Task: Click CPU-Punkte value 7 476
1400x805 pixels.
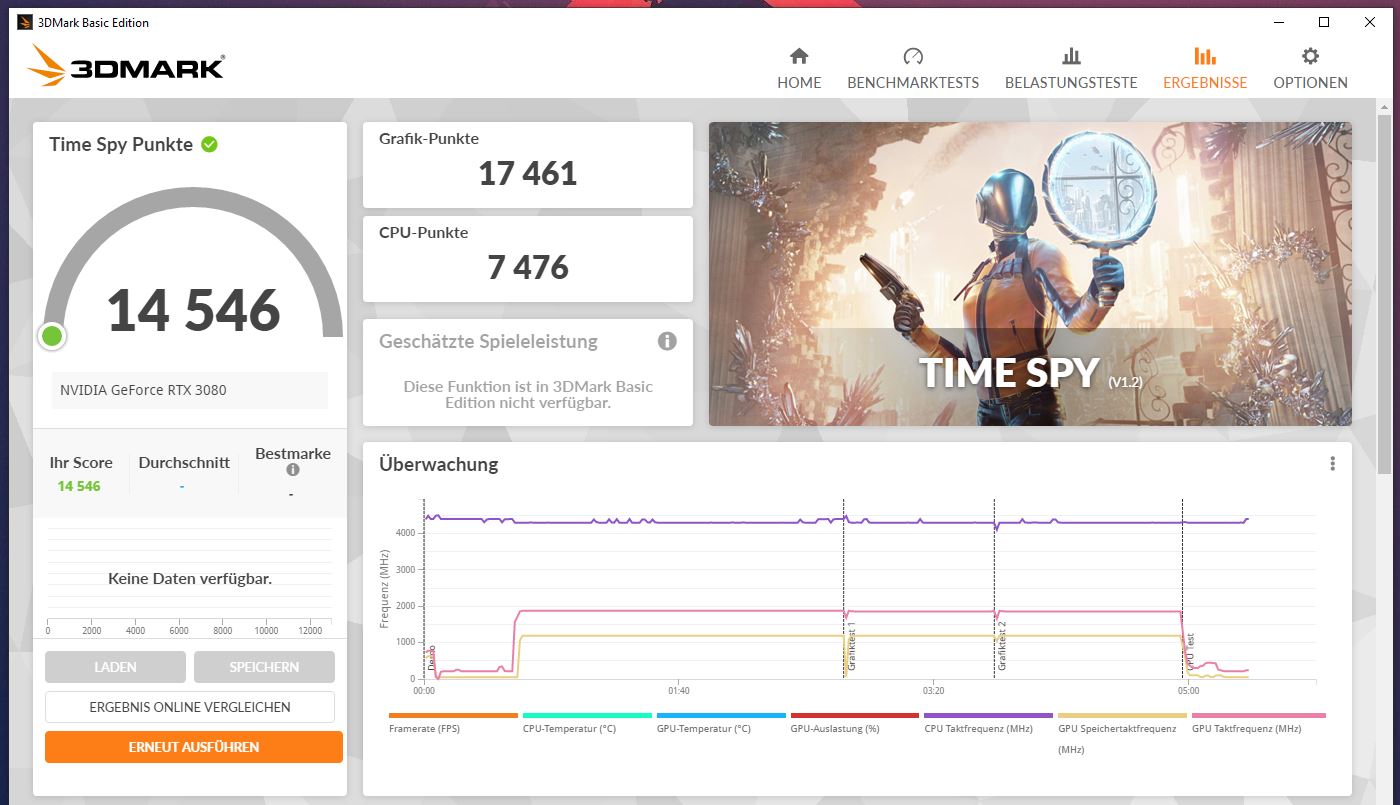Action: pos(528,267)
